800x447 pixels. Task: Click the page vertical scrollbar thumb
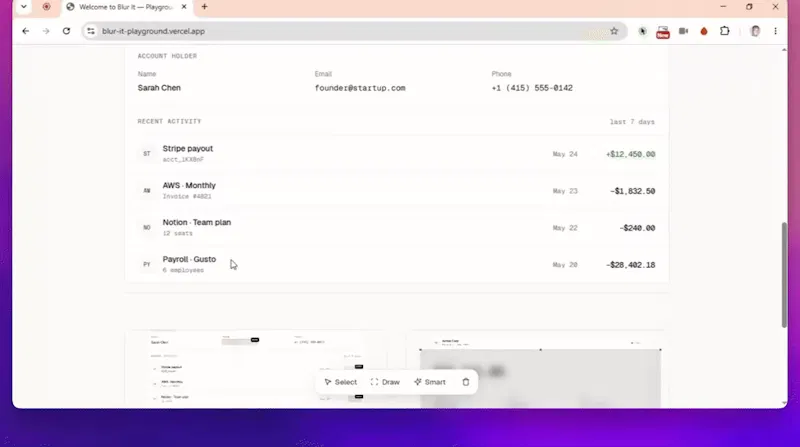(784, 275)
